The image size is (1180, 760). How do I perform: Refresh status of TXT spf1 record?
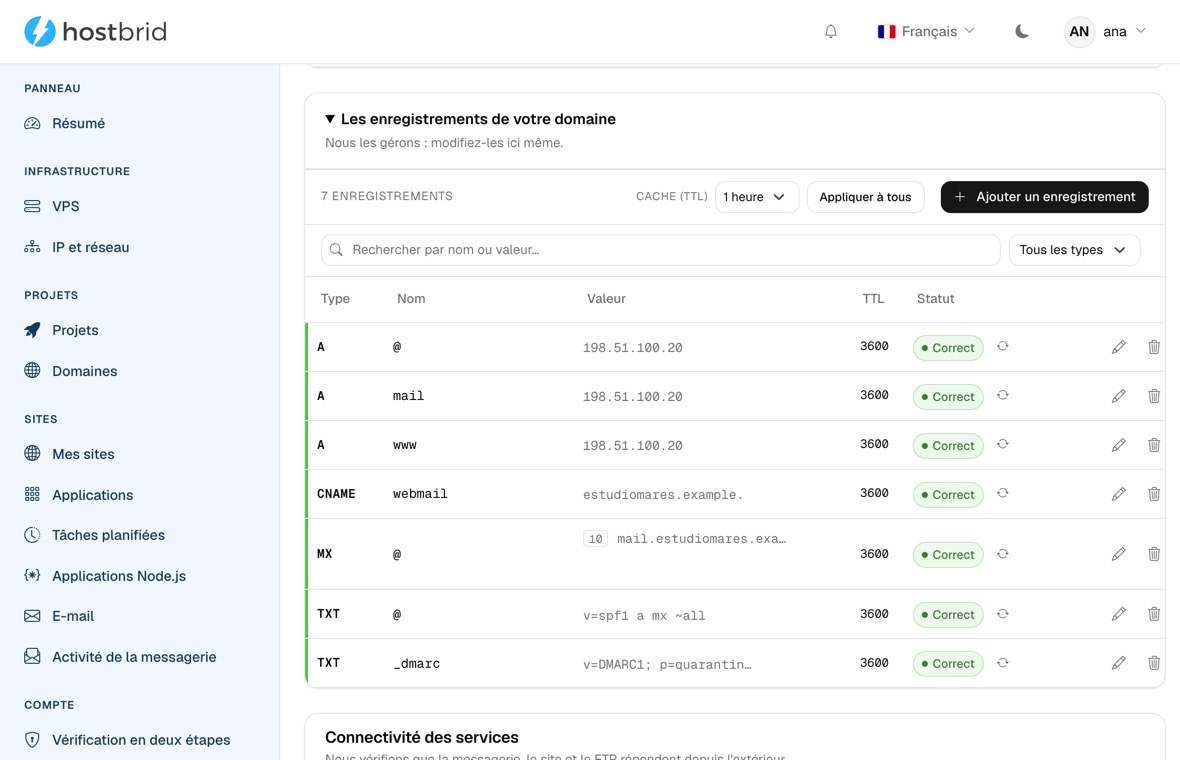click(1002, 614)
